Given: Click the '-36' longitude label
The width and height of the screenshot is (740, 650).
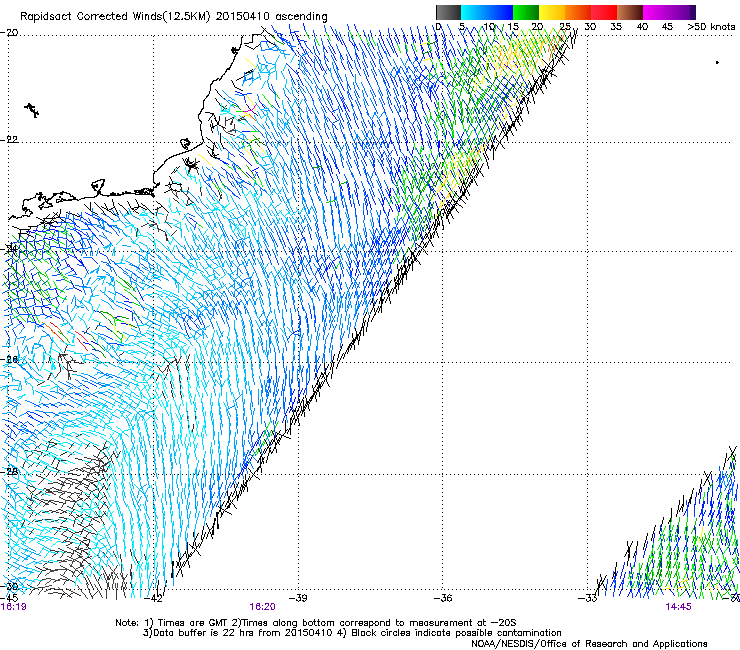Looking at the screenshot, I should point(443,598).
